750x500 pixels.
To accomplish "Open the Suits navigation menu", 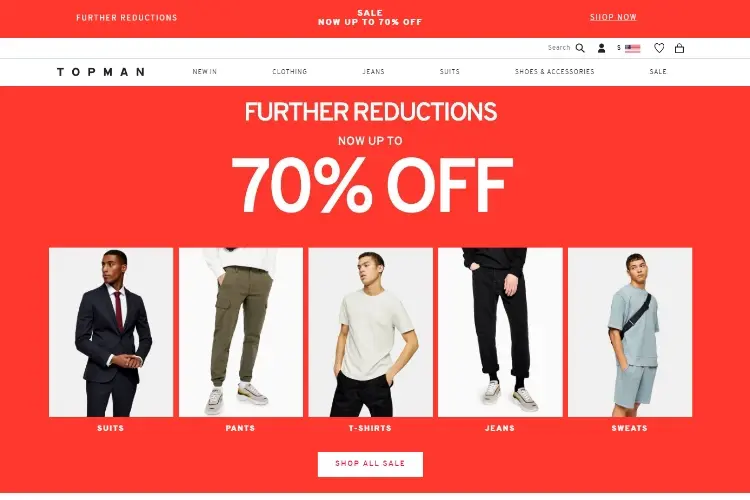I will point(450,72).
